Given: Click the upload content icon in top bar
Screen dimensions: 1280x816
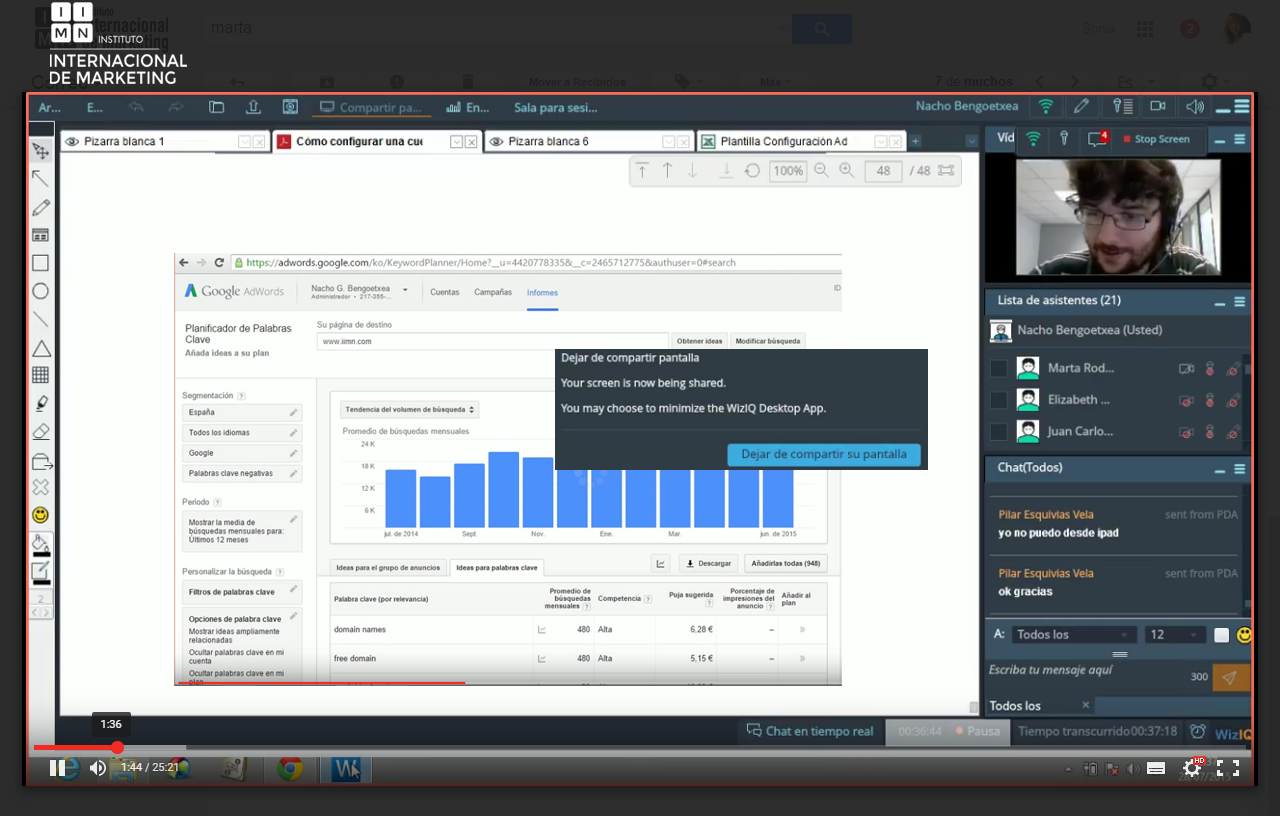Looking at the screenshot, I should [253, 107].
